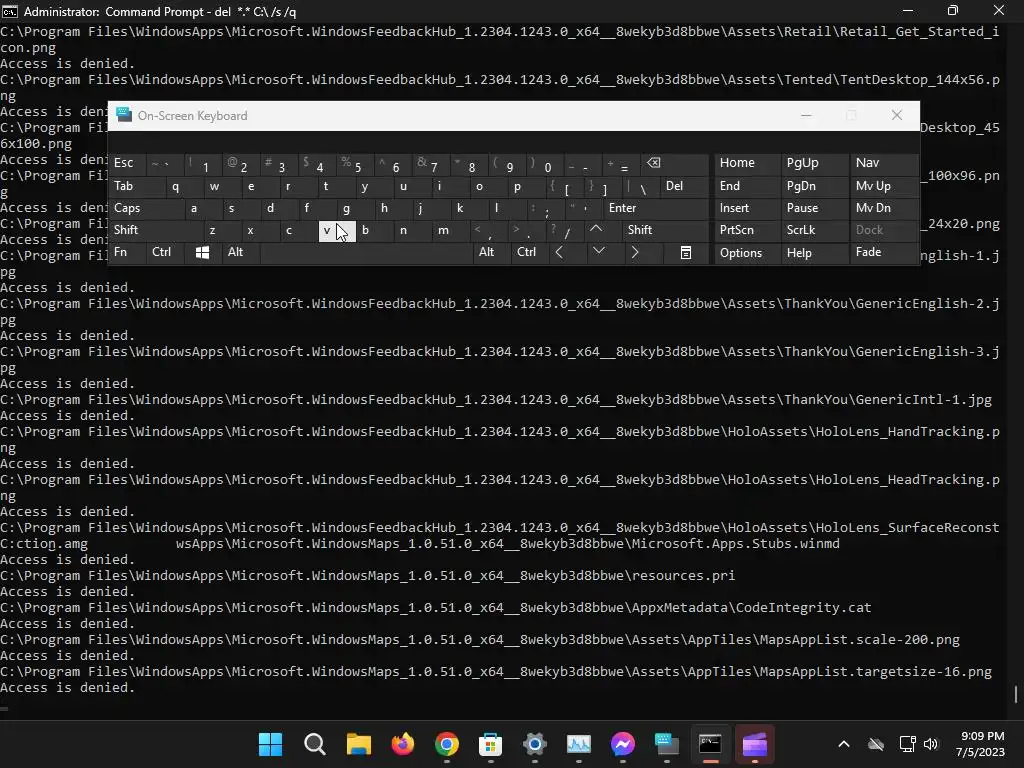Screen dimensions: 1024x768
Task: Click the number 0 key
Action: click(545, 163)
